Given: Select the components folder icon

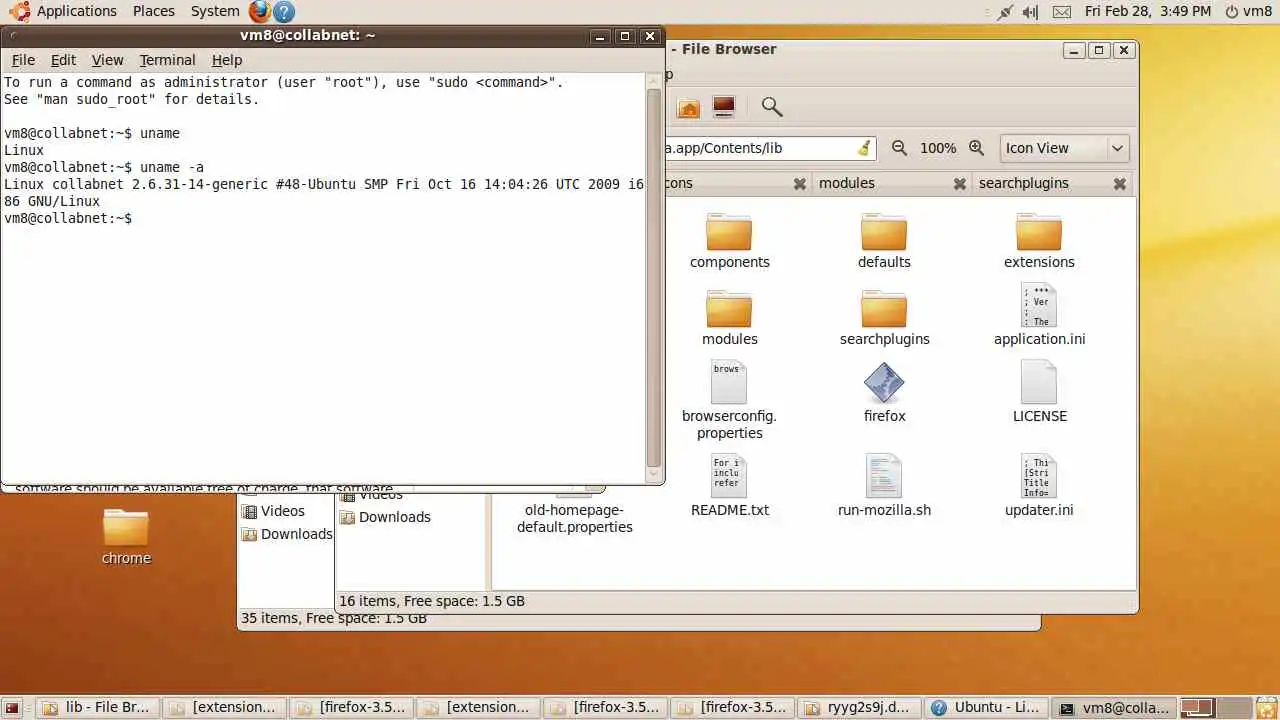Looking at the screenshot, I should 729,231.
